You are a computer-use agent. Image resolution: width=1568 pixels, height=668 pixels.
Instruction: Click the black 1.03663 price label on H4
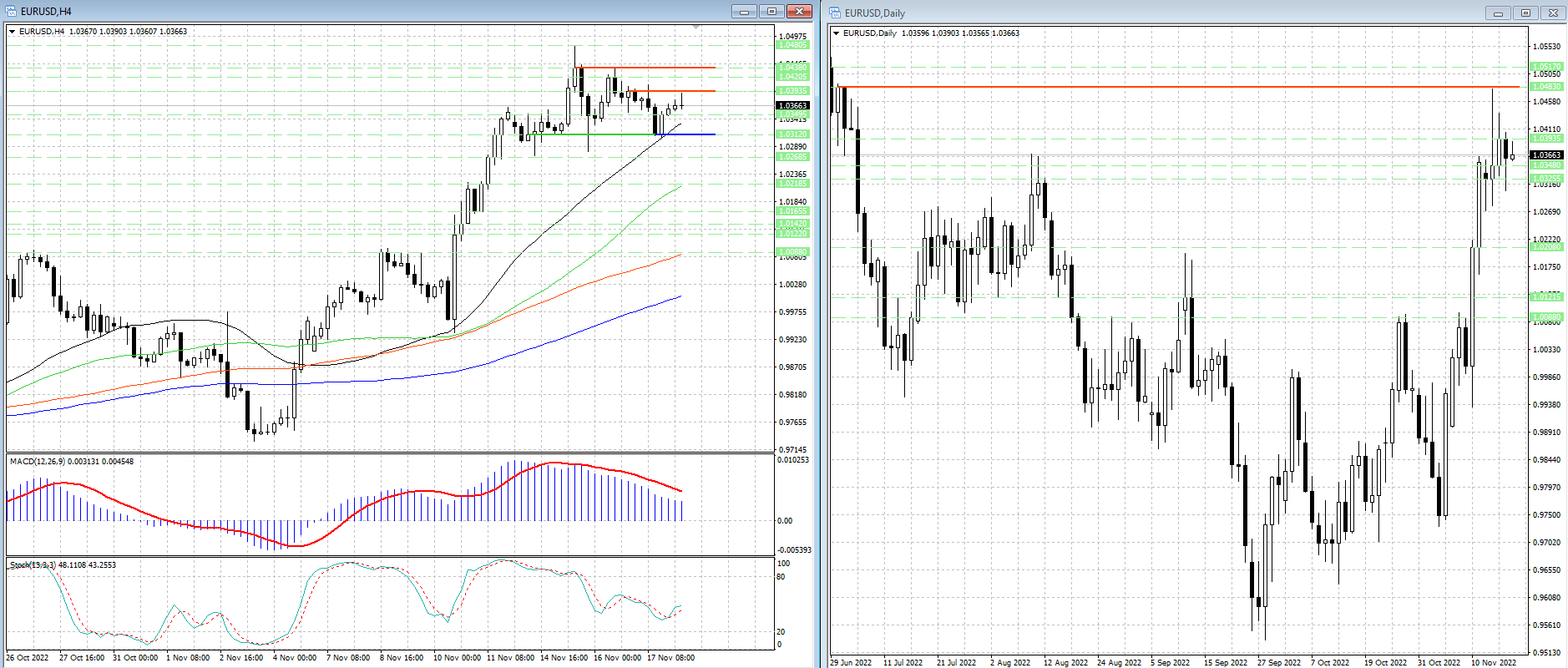[x=792, y=106]
